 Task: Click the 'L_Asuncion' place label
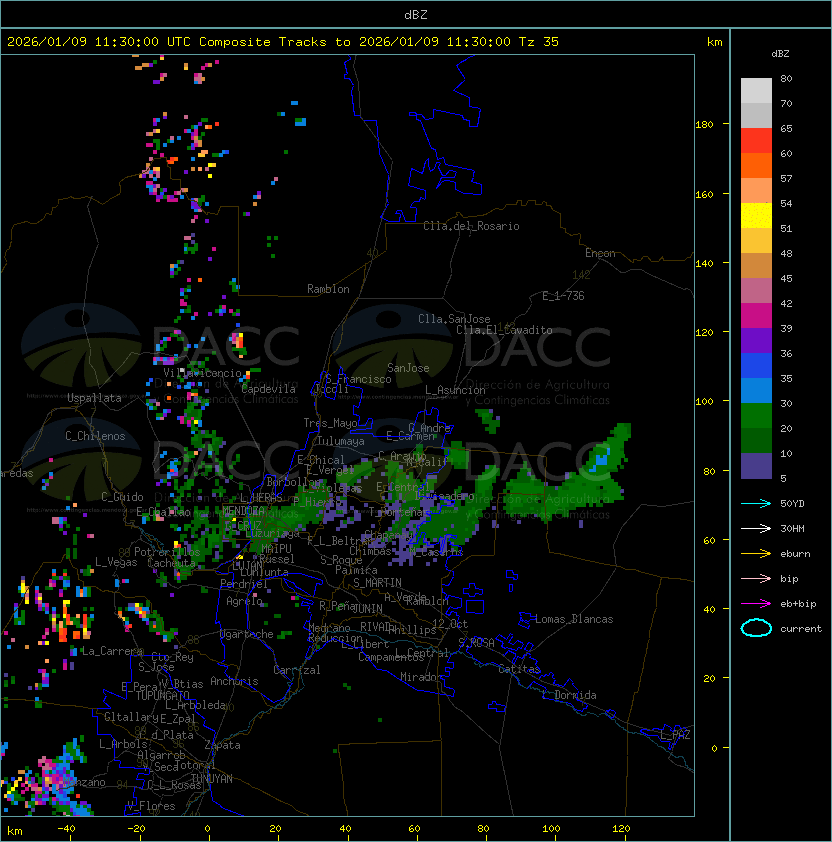pos(455,390)
